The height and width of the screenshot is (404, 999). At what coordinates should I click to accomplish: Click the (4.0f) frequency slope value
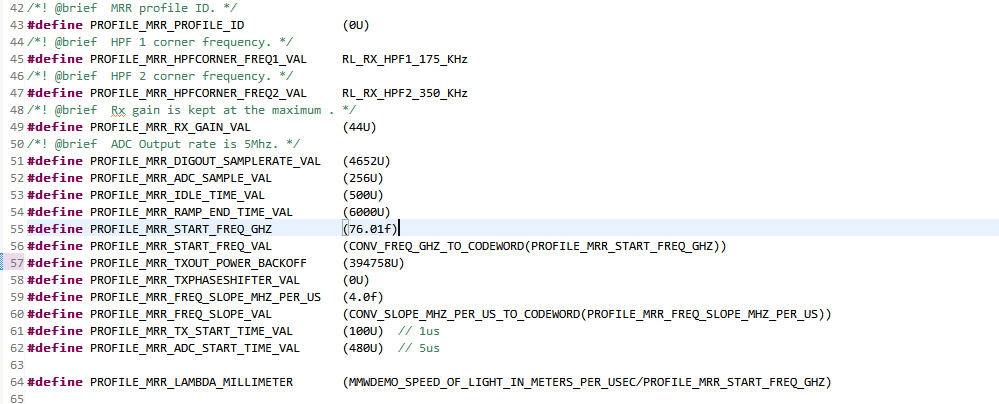pyautogui.click(x=363, y=297)
